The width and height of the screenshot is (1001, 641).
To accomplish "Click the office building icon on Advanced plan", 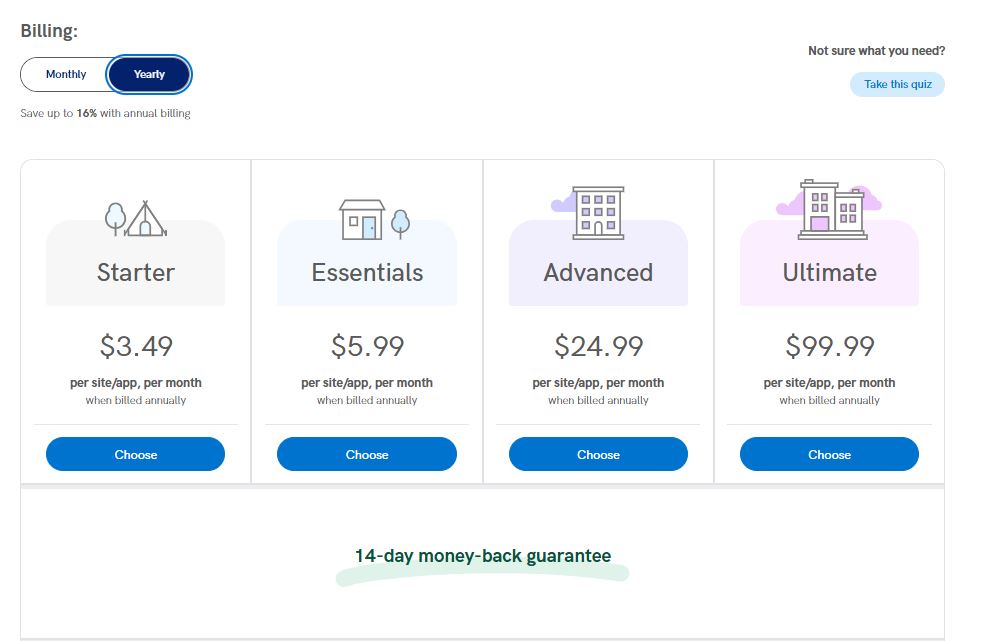I will click(599, 211).
